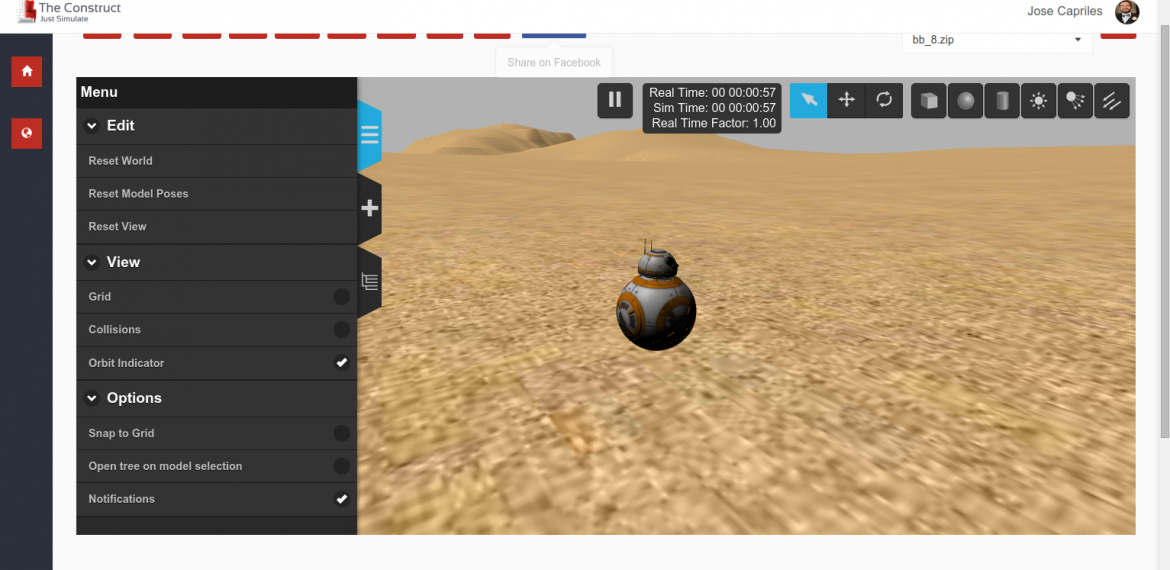Click the red home icon in sidebar
The width and height of the screenshot is (1170, 570).
(27, 72)
